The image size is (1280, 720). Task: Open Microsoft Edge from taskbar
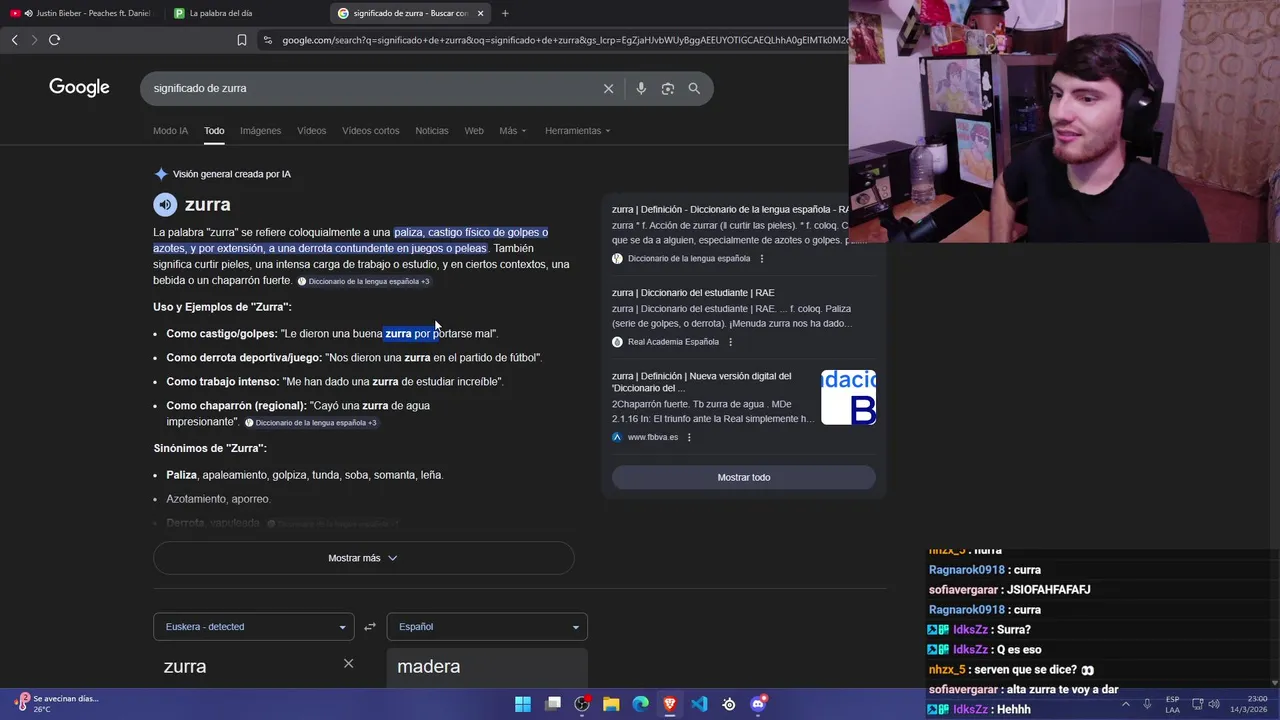point(641,704)
